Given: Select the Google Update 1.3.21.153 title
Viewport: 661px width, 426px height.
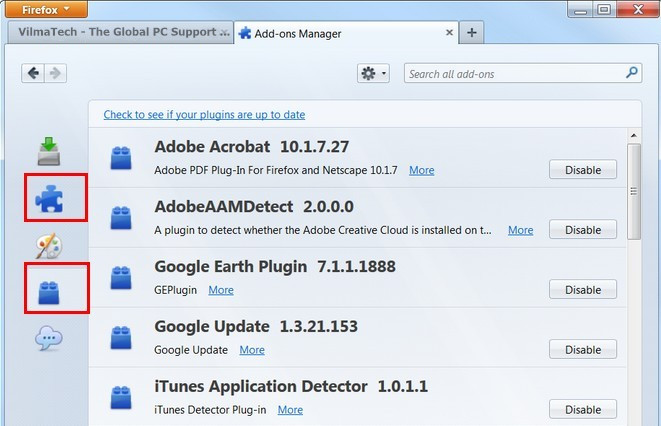Looking at the screenshot, I should [x=256, y=326].
